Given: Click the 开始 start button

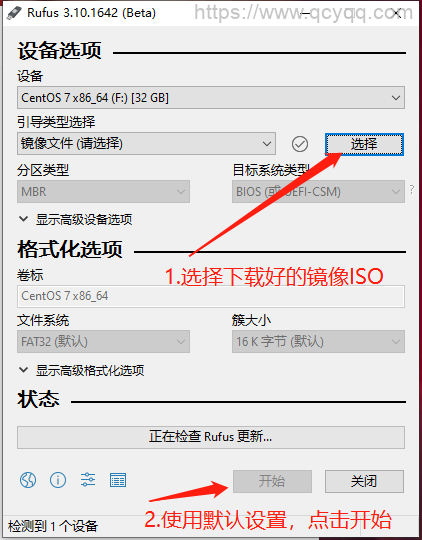Looking at the screenshot, I should point(272,481).
